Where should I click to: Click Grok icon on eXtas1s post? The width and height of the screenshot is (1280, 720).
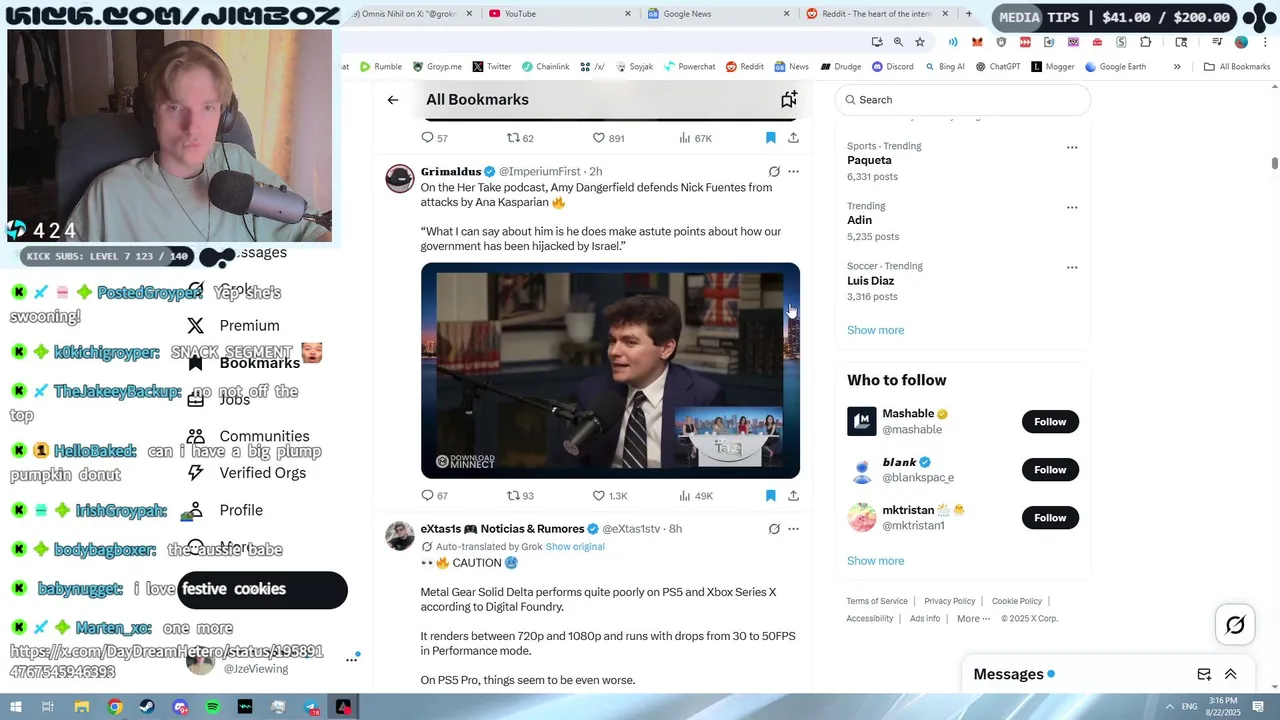point(774,529)
